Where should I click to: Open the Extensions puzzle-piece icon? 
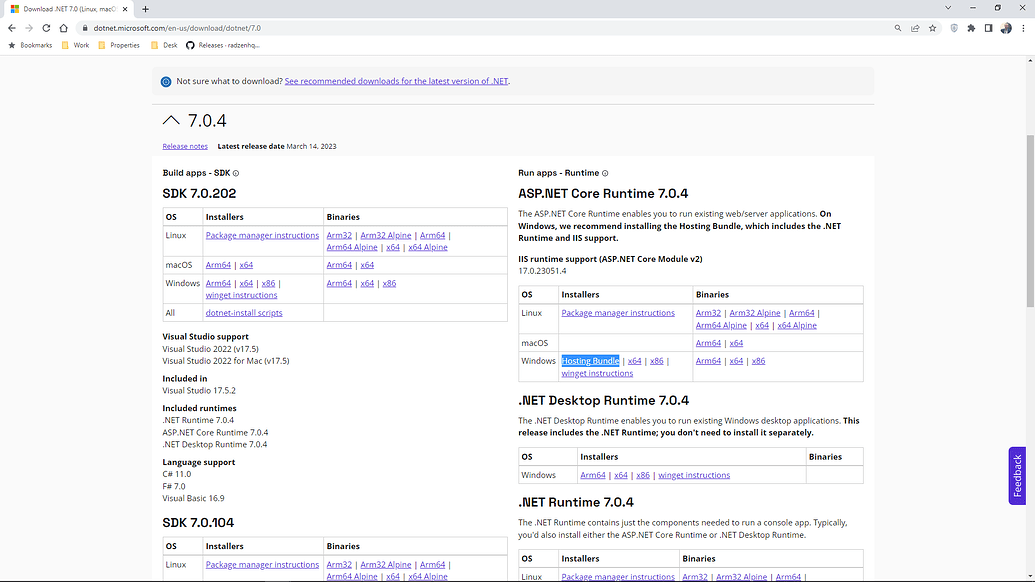(x=971, y=28)
